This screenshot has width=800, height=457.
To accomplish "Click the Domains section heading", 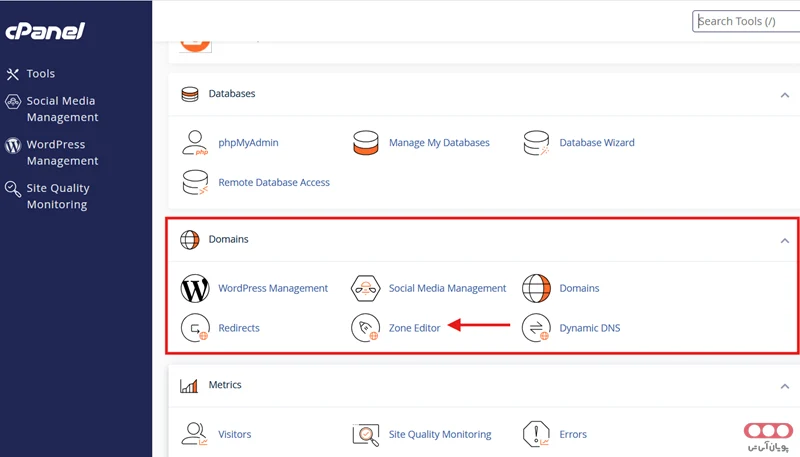I will pyautogui.click(x=229, y=239).
